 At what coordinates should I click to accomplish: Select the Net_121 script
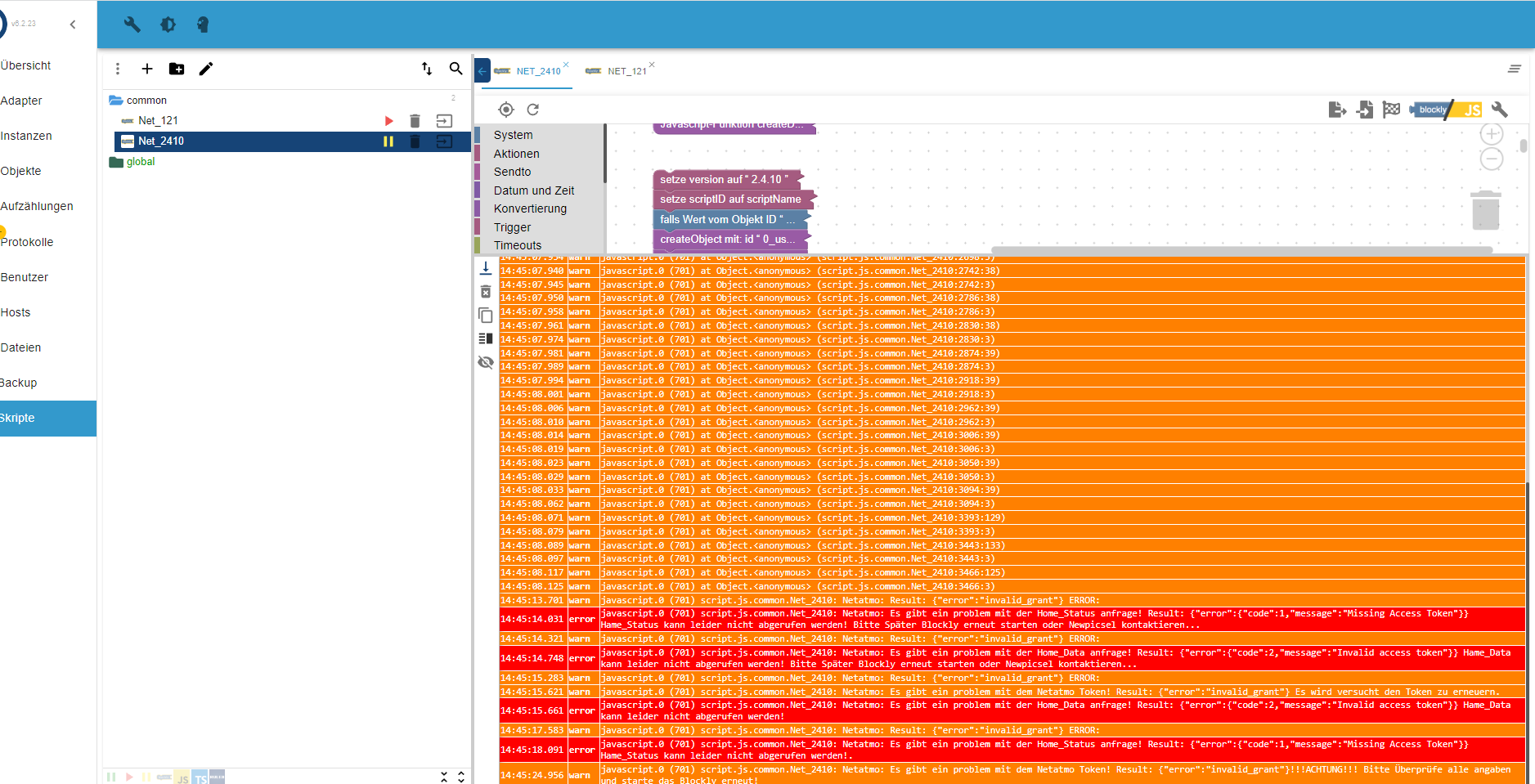tap(158, 120)
